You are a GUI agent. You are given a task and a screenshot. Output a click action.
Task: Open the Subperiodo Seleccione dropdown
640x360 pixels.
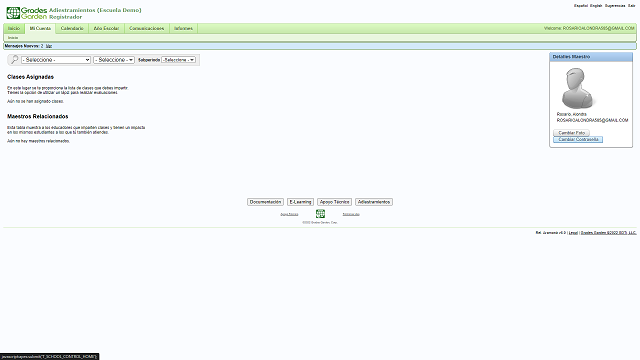coord(178,60)
